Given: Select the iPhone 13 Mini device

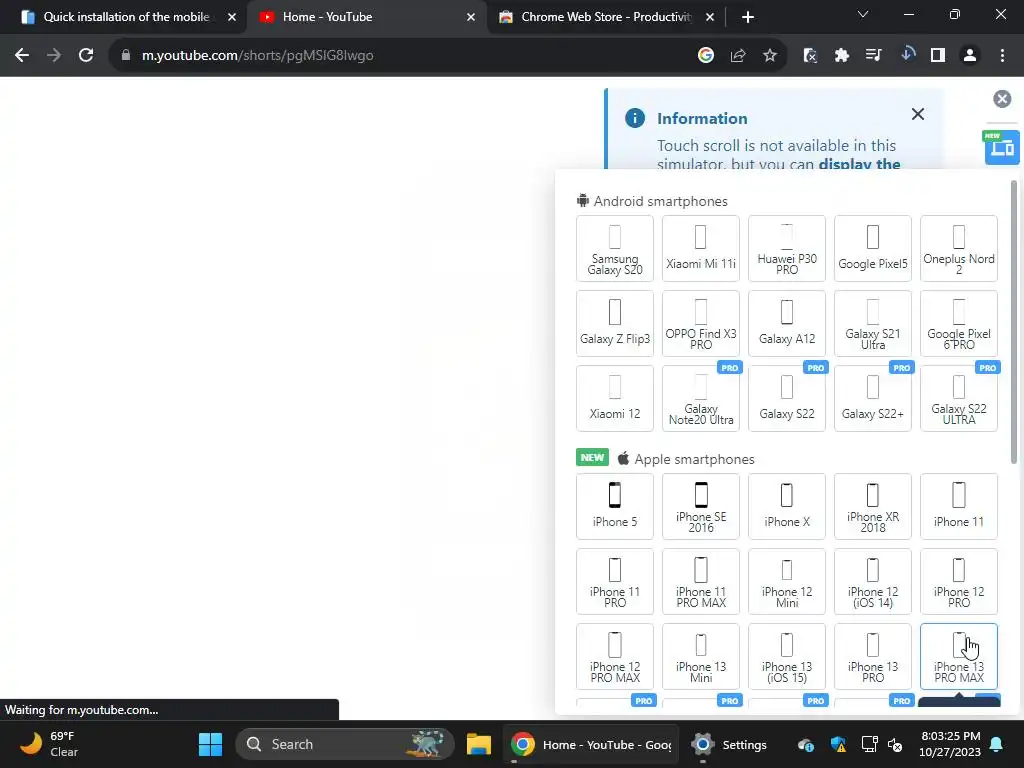Looking at the screenshot, I should [701, 656].
